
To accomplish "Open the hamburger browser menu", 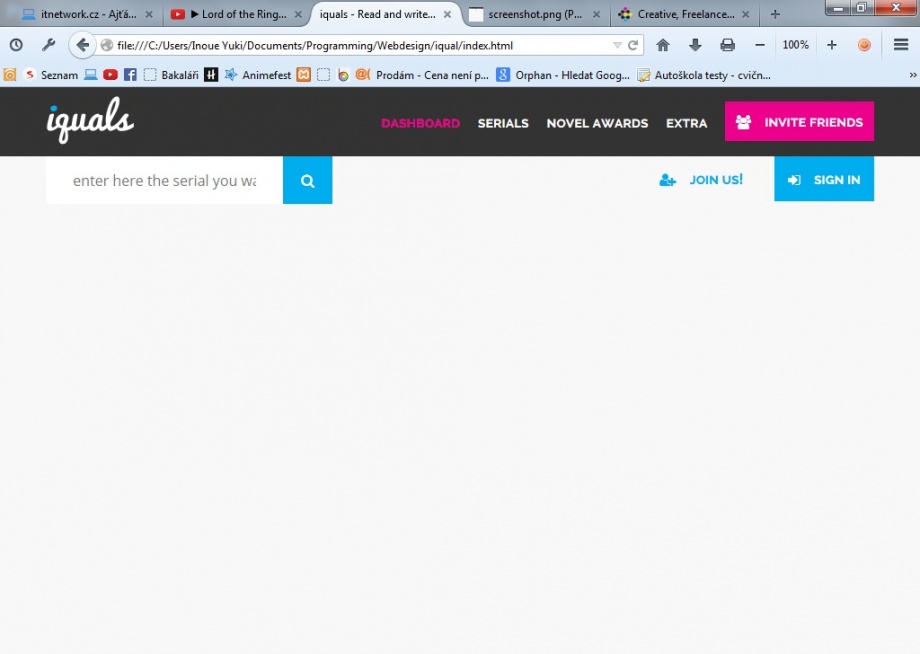I will click(x=901, y=45).
